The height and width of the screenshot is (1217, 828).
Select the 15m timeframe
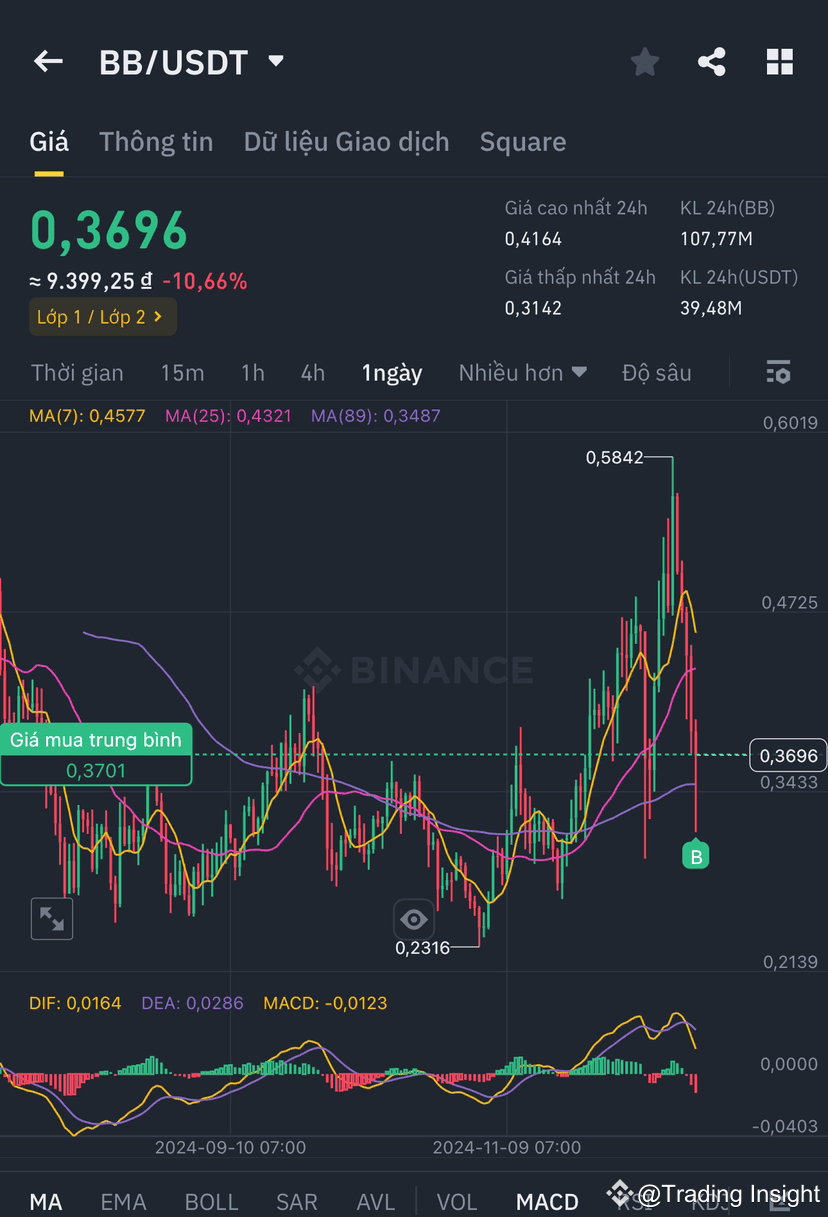[x=182, y=373]
